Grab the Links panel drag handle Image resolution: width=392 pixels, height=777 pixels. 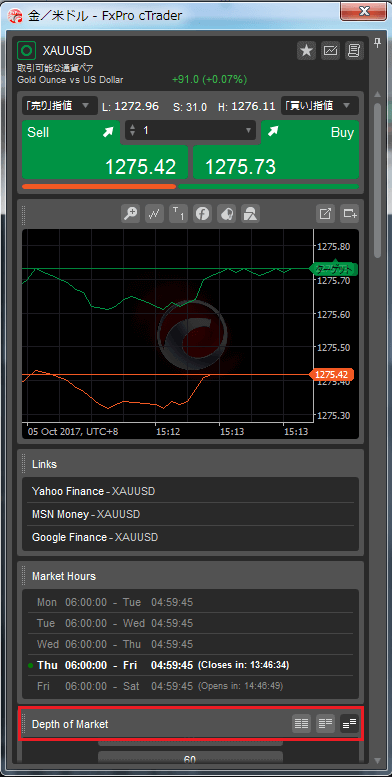[23, 464]
